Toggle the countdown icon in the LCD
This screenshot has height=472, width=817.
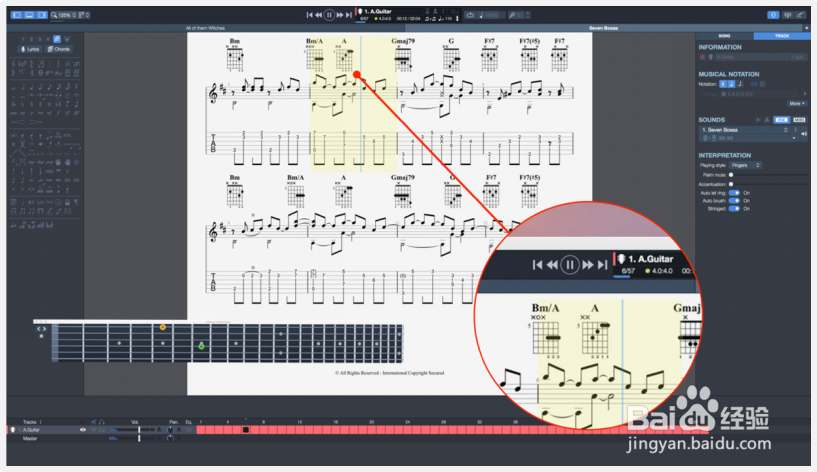tap(427, 11)
